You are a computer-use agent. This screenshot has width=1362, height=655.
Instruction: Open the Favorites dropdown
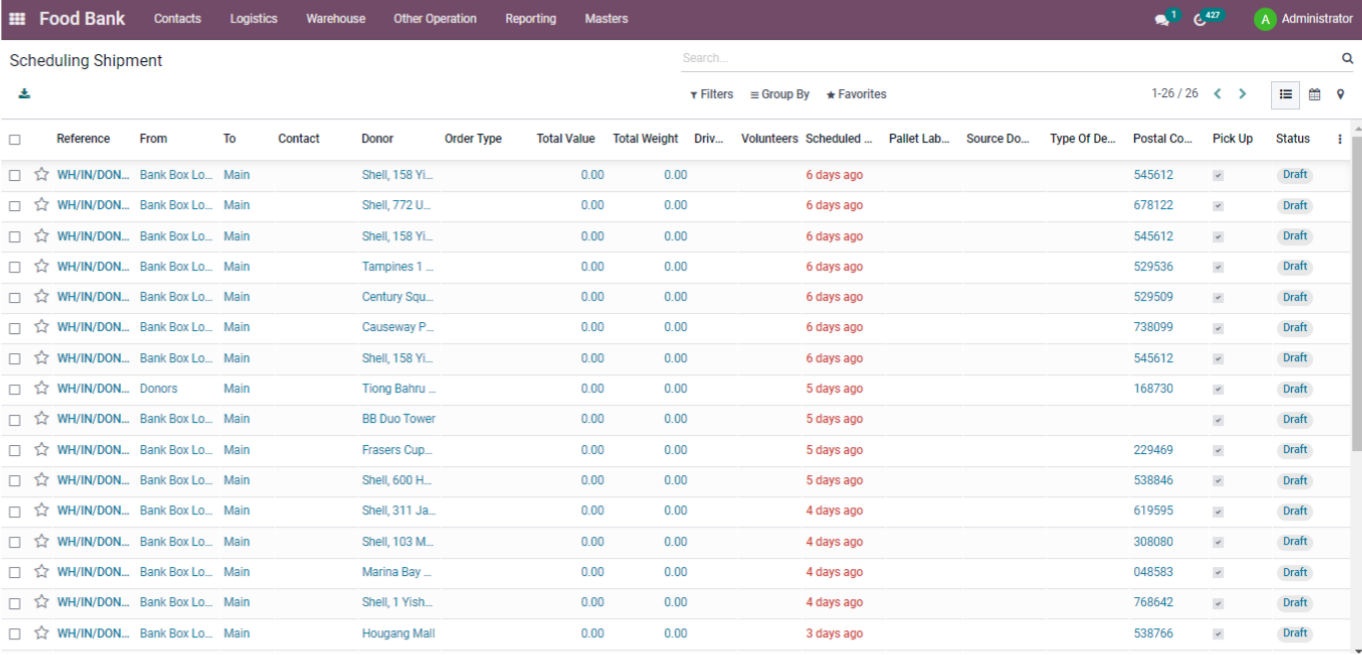(856, 94)
